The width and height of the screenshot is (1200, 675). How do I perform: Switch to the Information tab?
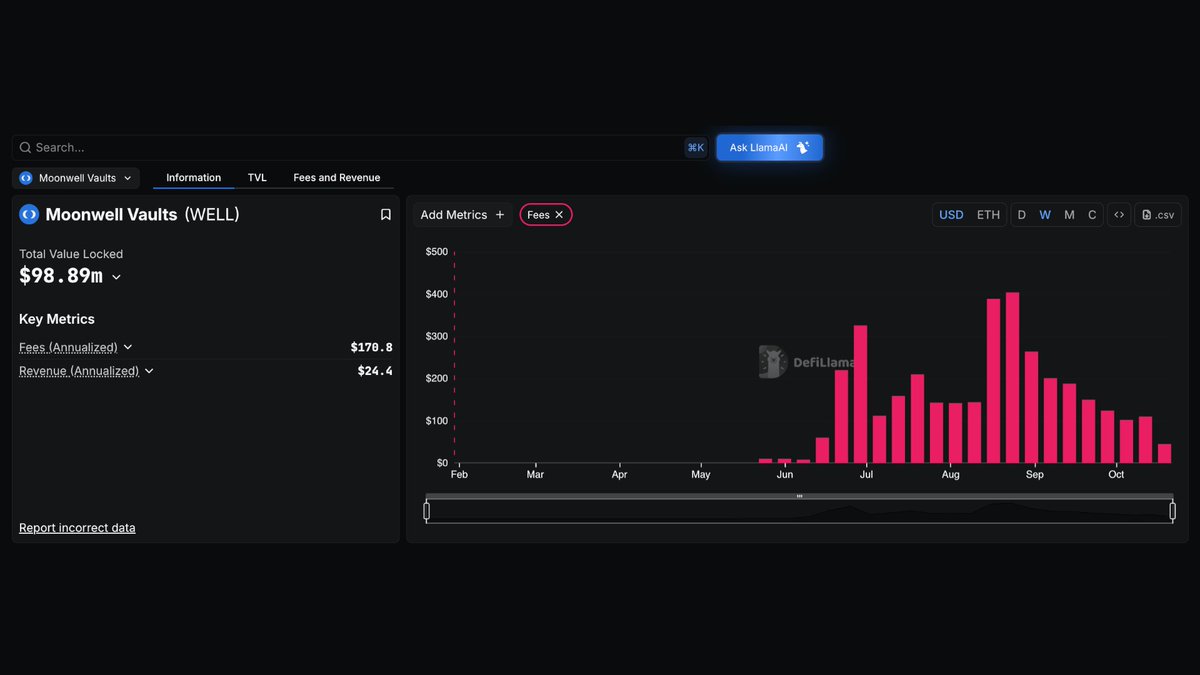[193, 178]
